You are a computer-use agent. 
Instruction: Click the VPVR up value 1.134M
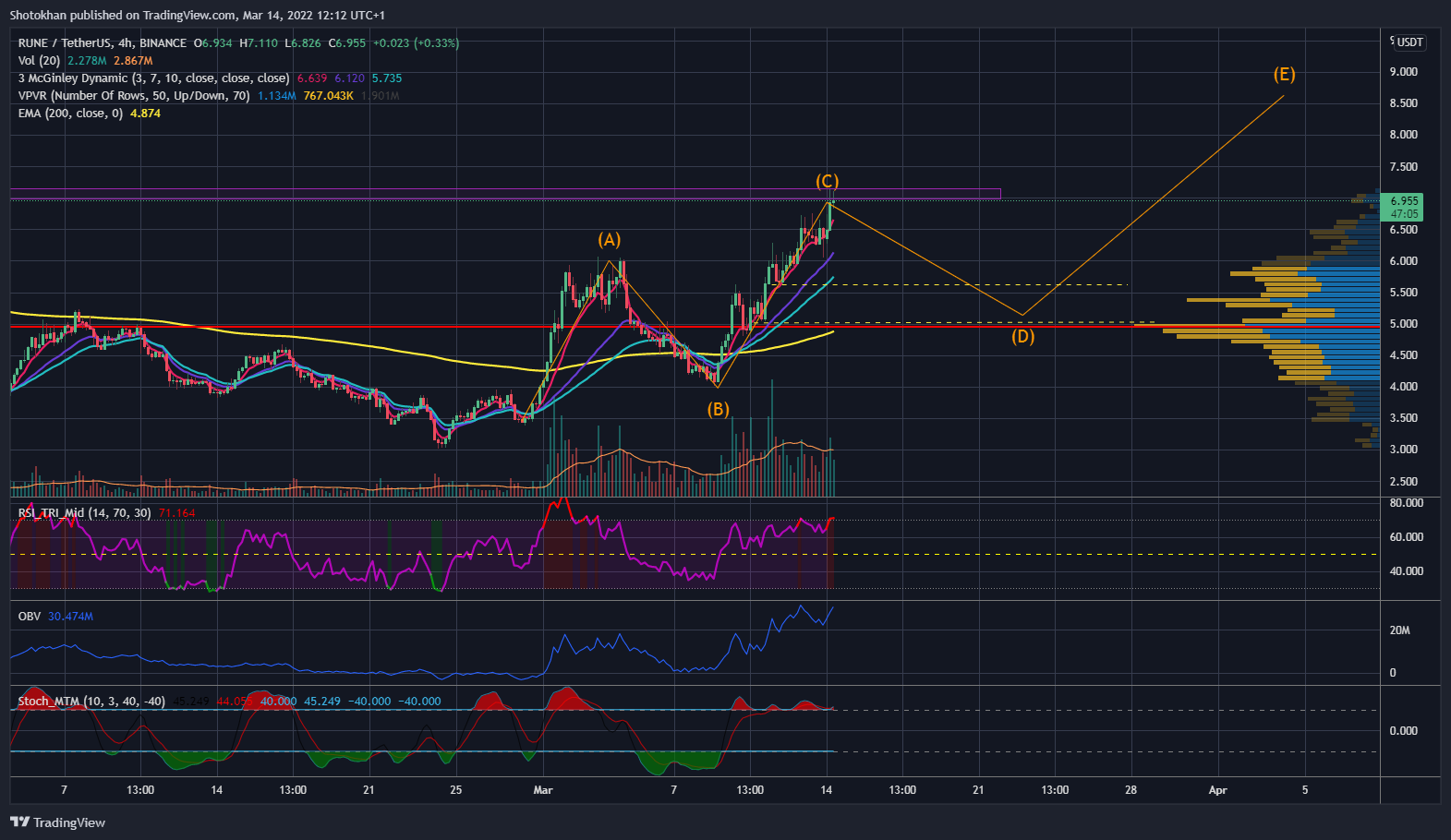pos(277,96)
